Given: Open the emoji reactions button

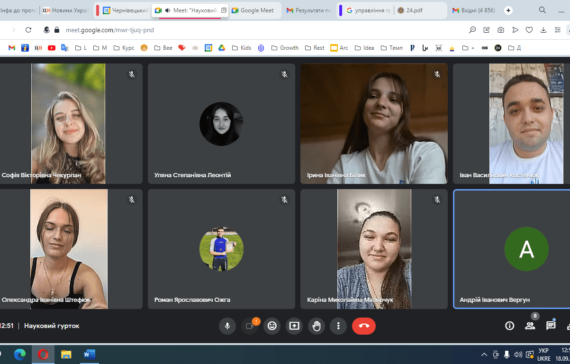Looking at the screenshot, I should pos(272,326).
